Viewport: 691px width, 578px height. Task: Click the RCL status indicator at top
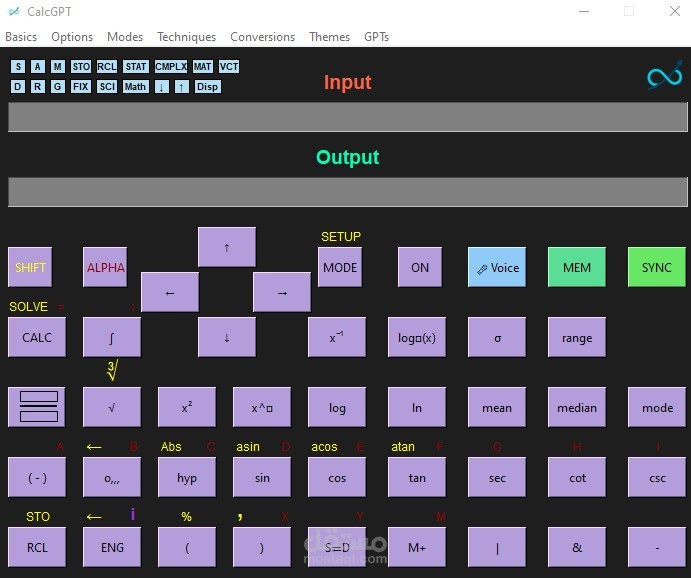click(107, 67)
